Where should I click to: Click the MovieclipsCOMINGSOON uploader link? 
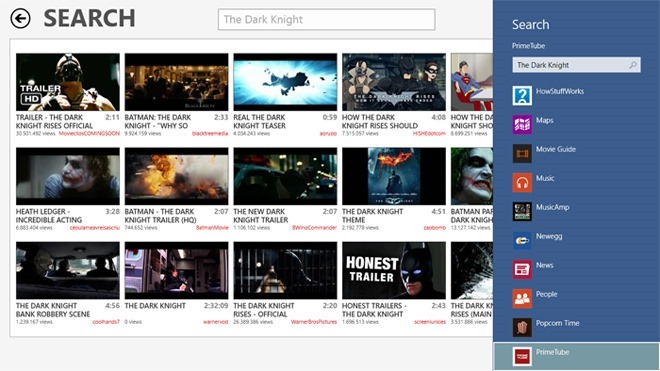pos(89,133)
